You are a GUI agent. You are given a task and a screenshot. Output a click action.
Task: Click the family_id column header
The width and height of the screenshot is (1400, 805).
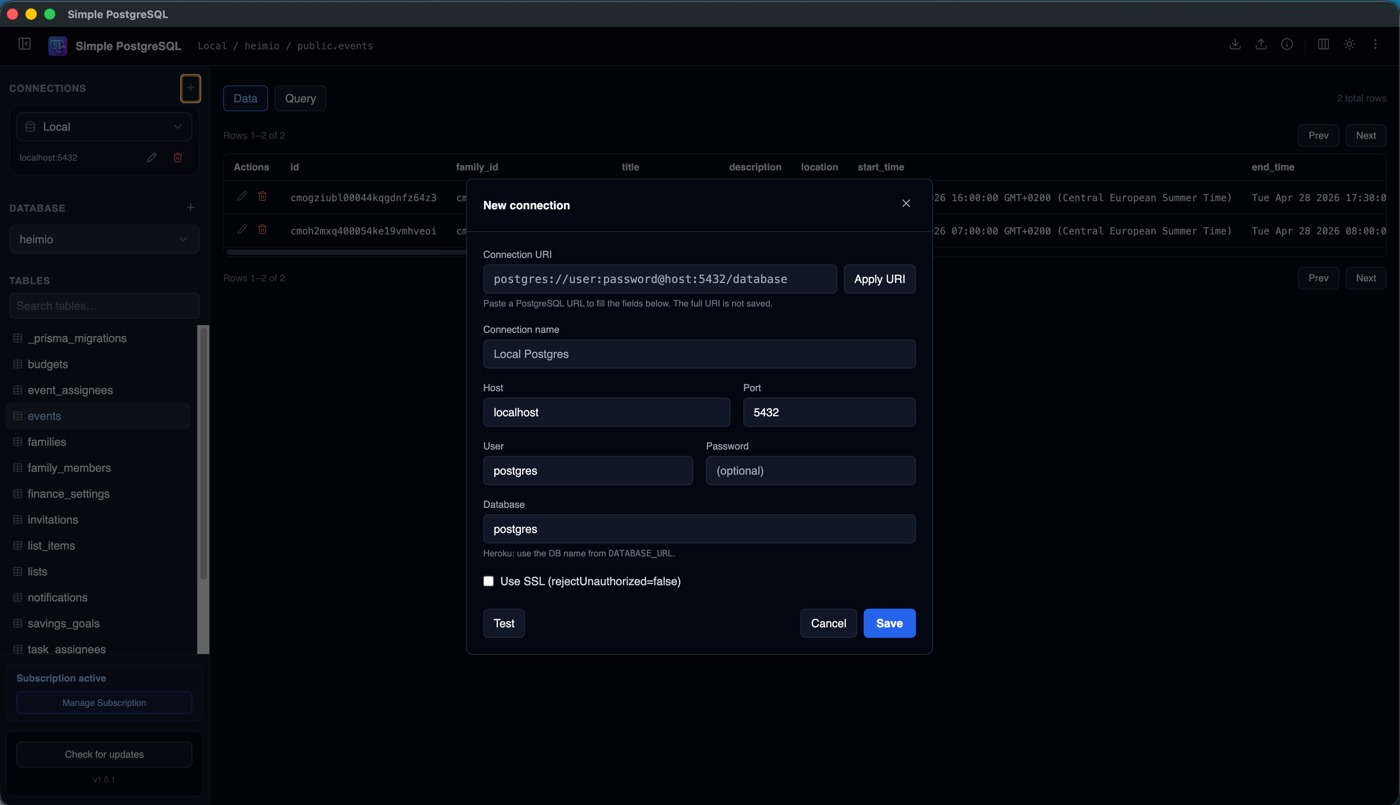pos(477,167)
